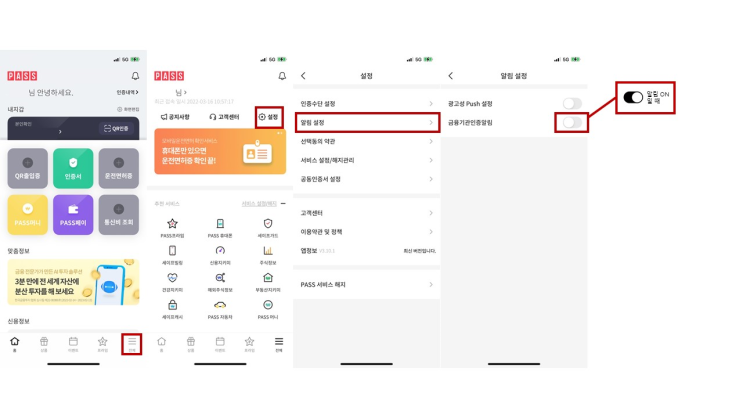Select the Home tab on full menu screen
Screen dimensions: 743x418
(162, 344)
